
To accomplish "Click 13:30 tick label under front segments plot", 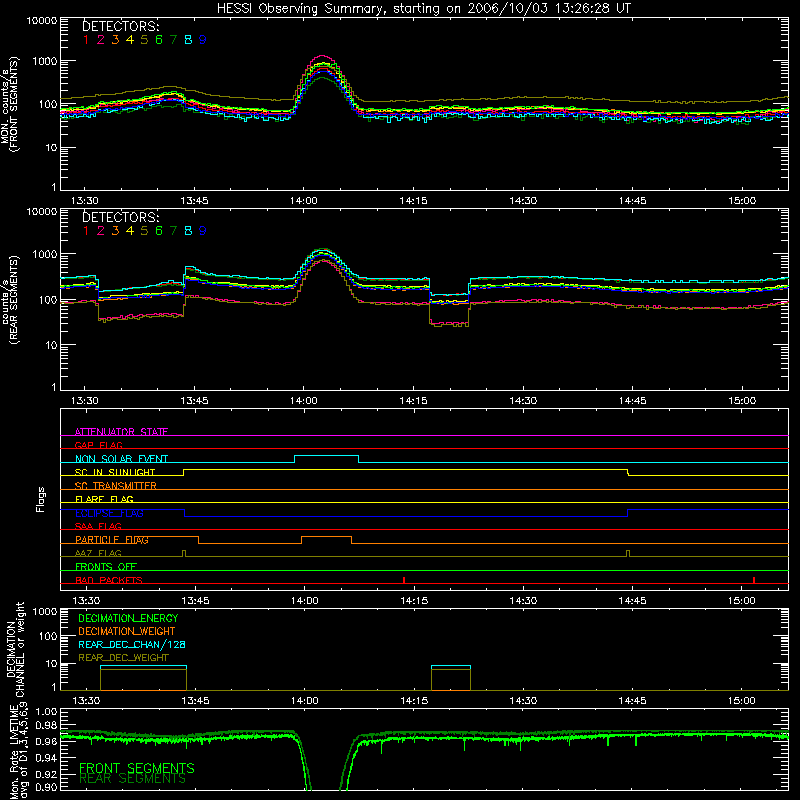I will pos(85,201).
